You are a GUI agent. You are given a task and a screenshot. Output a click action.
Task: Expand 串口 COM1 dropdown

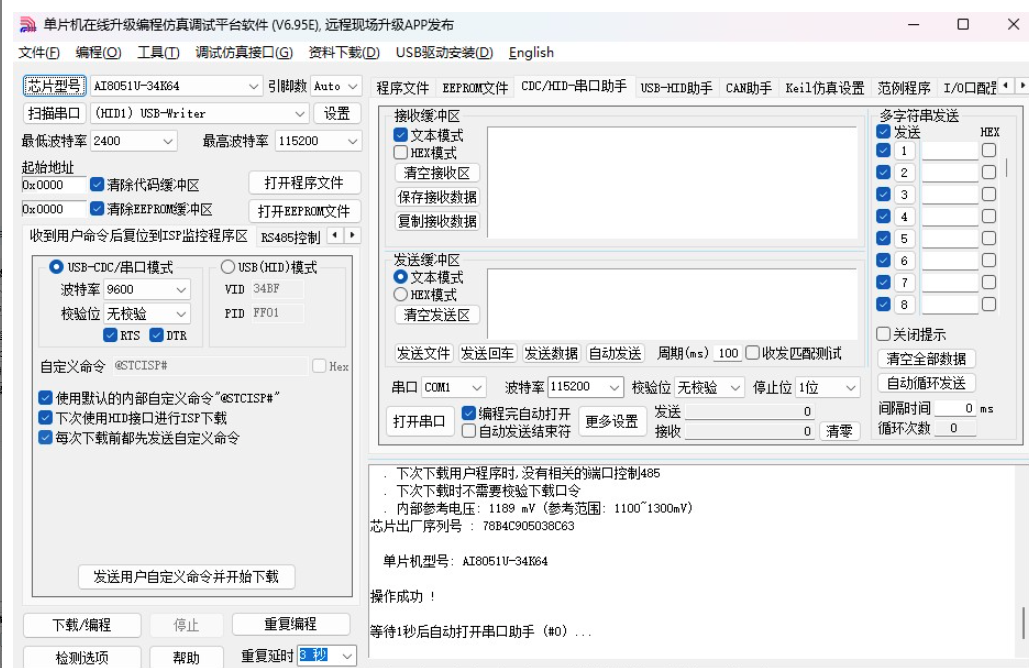pyautogui.click(x=477, y=388)
